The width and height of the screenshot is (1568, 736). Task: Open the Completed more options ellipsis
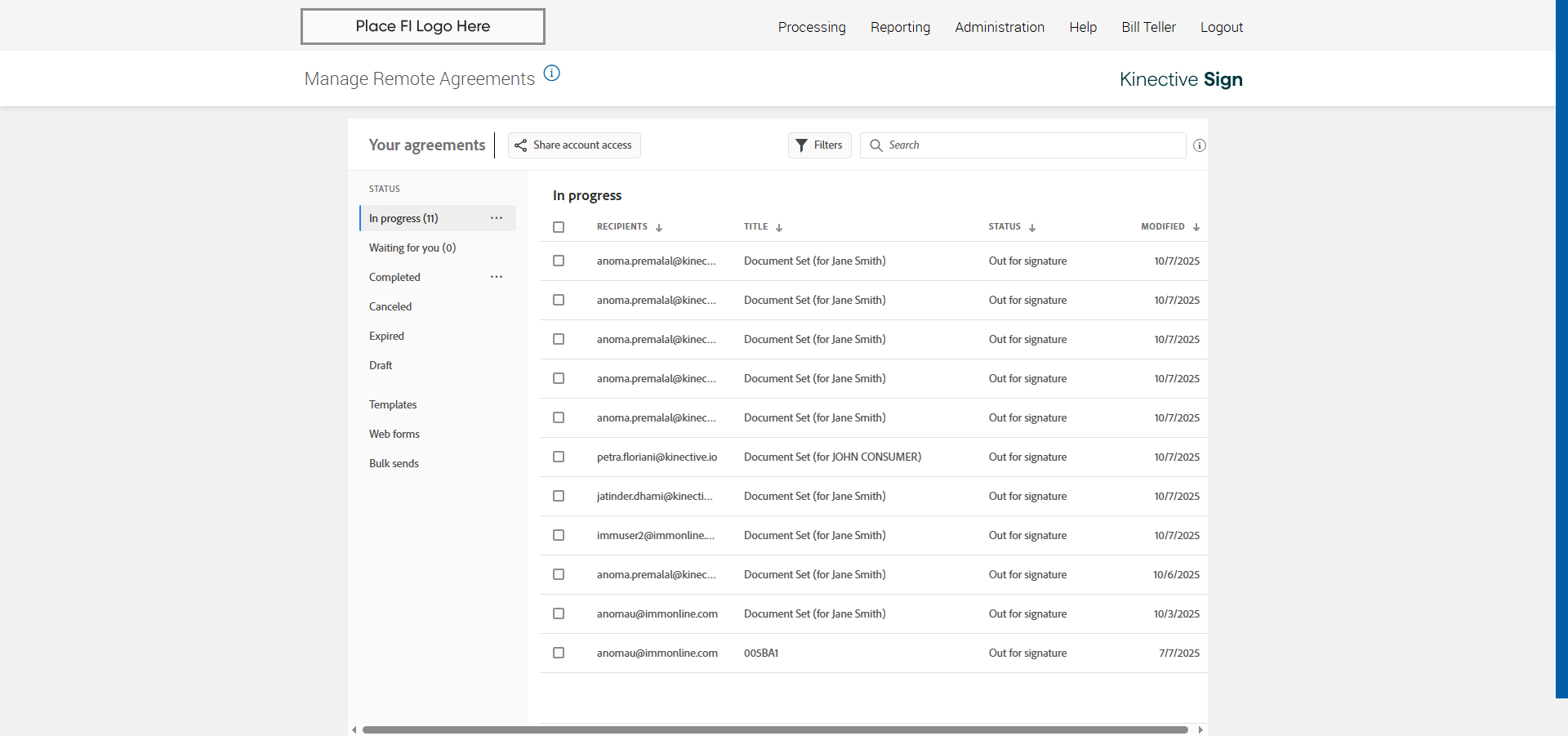point(497,277)
